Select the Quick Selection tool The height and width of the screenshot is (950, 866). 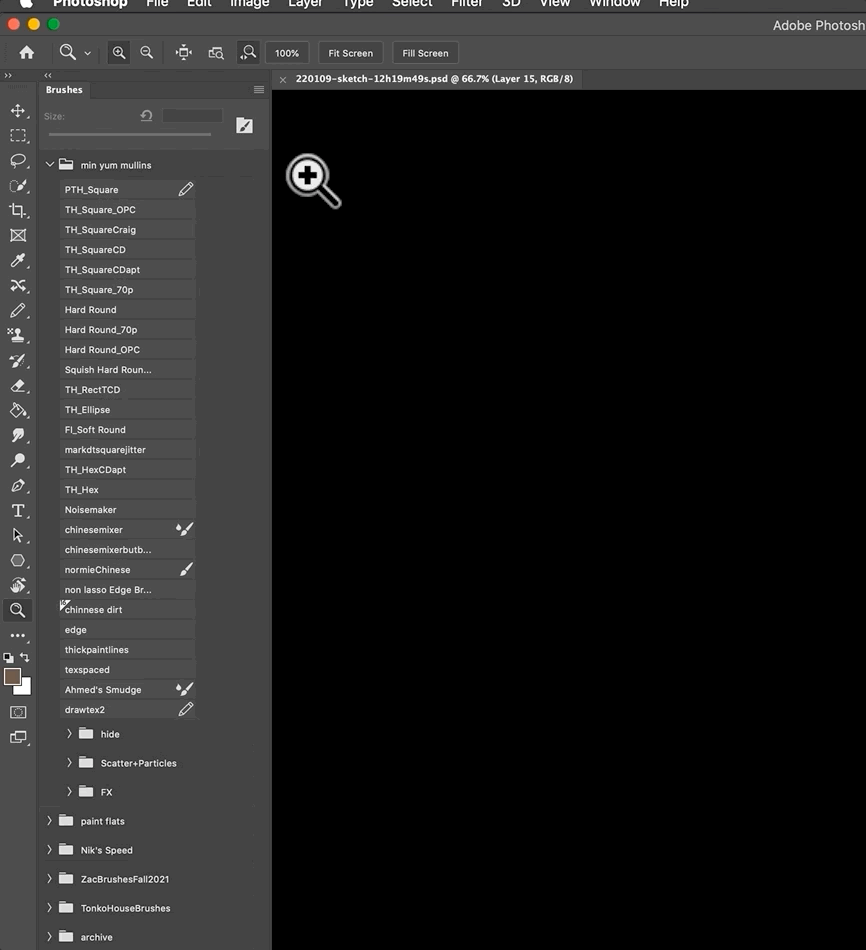coord(18,185)
